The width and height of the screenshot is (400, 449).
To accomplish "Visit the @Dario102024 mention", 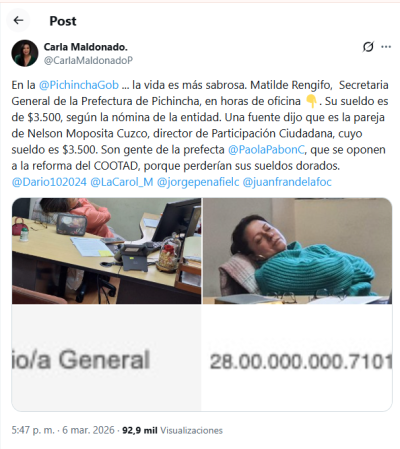I will tap(49, 182).
